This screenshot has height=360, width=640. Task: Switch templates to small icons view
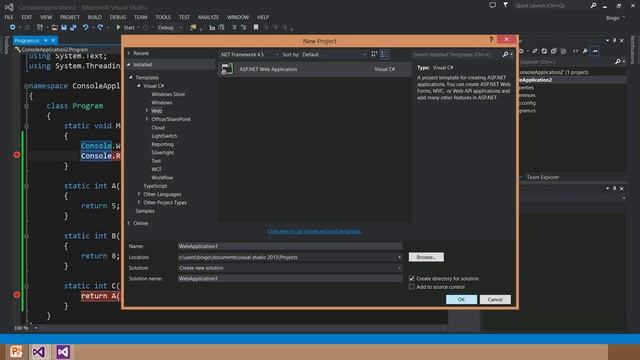(374, 54)
